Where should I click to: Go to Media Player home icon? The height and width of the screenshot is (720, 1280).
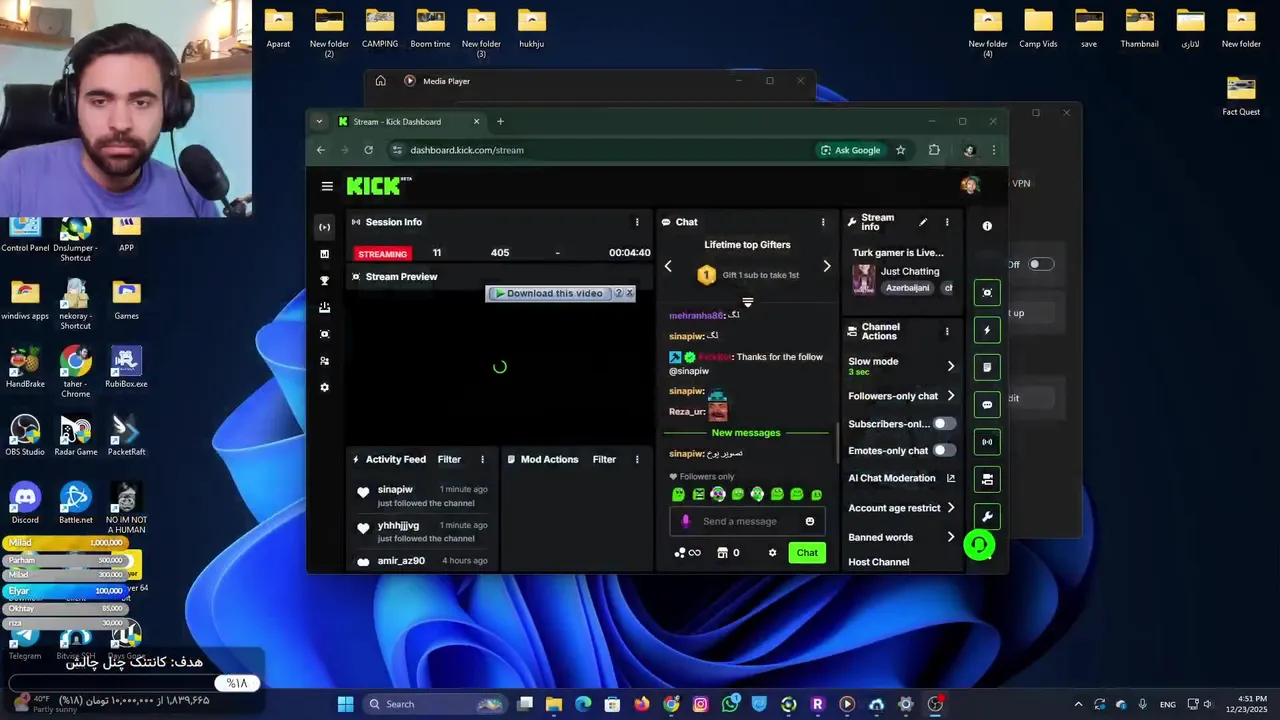pyautogui.click(x=380, y=81)
